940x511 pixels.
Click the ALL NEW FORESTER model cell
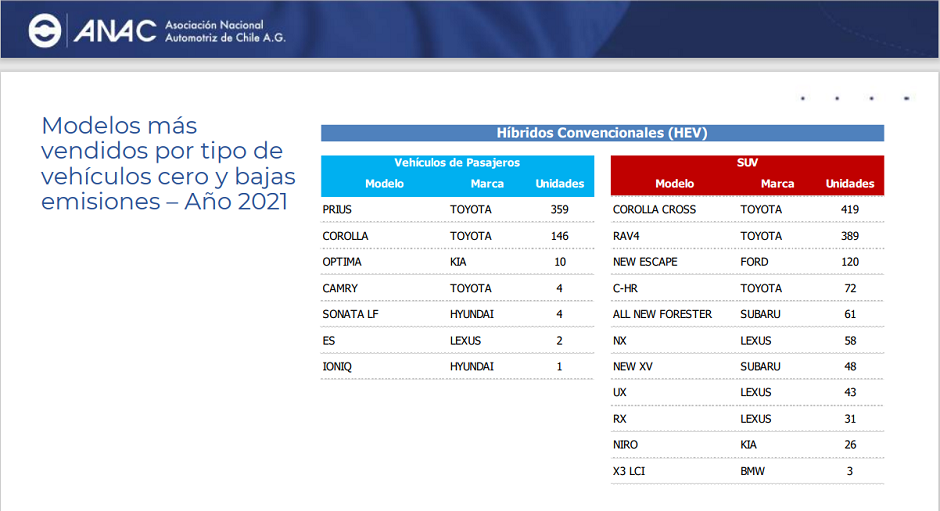662,314
